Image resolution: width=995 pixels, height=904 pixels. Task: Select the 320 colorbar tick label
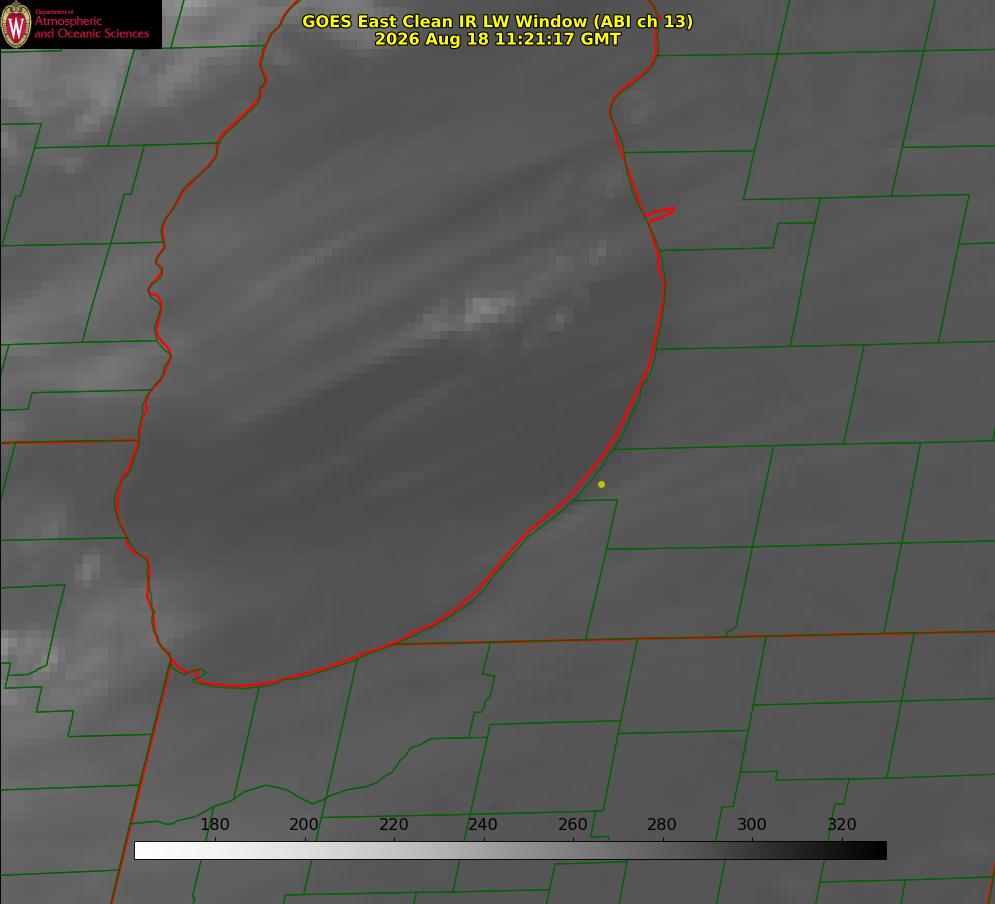tap(841, 824)
